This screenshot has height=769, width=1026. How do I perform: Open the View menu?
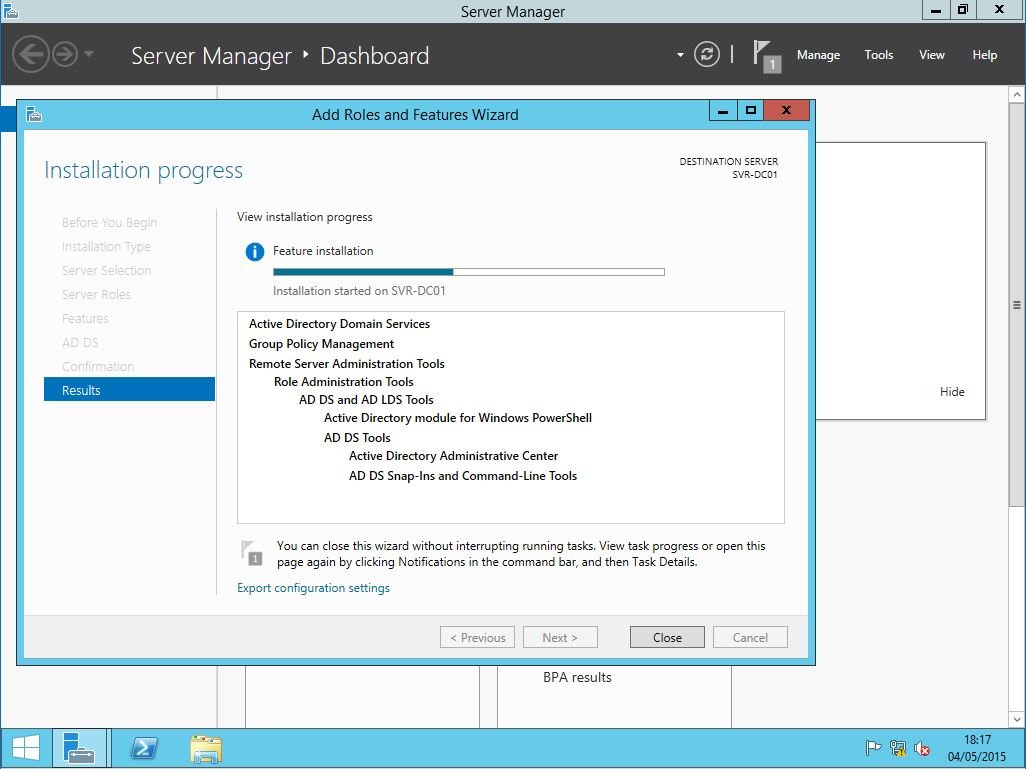(x=931, y=55)
